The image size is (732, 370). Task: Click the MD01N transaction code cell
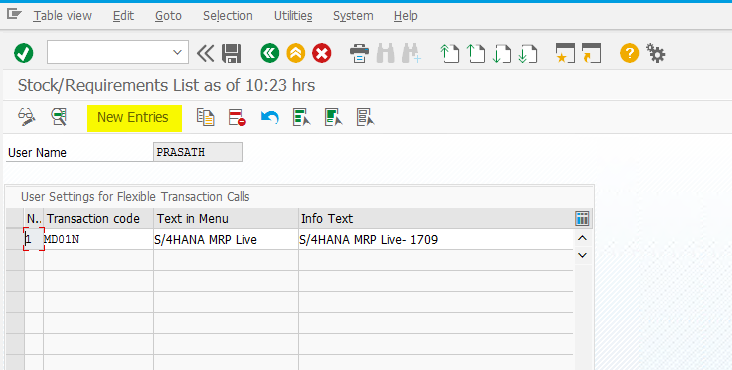tap(99, 239)
